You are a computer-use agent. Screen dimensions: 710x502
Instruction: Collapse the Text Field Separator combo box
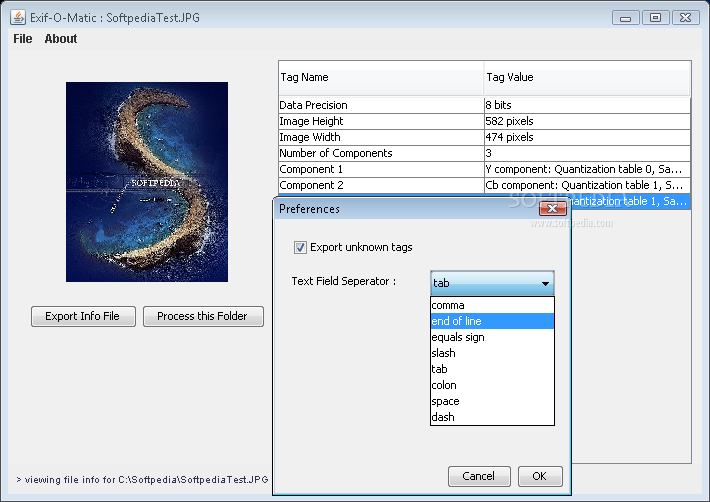[492, 283]
